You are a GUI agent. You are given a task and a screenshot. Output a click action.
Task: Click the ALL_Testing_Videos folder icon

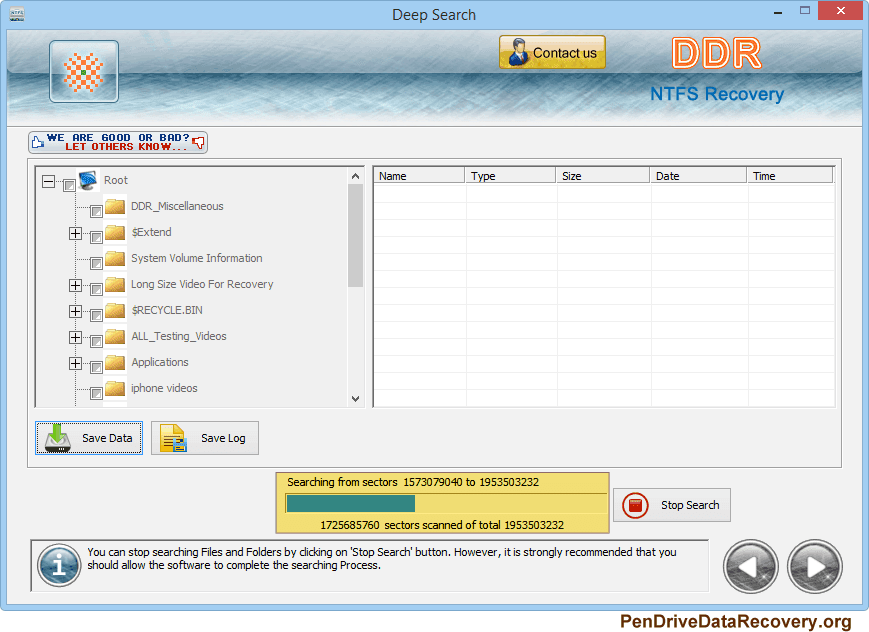pos(115,337)
